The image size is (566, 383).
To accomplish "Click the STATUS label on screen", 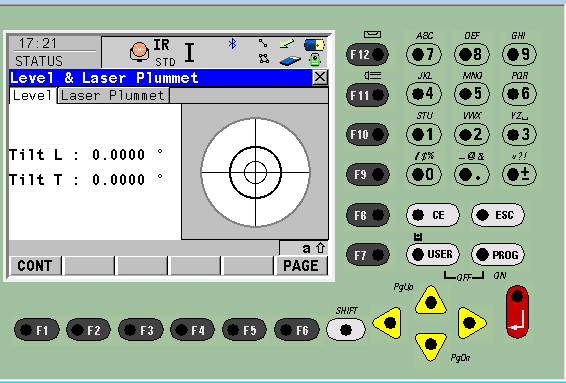I will (x=39, y=61).
